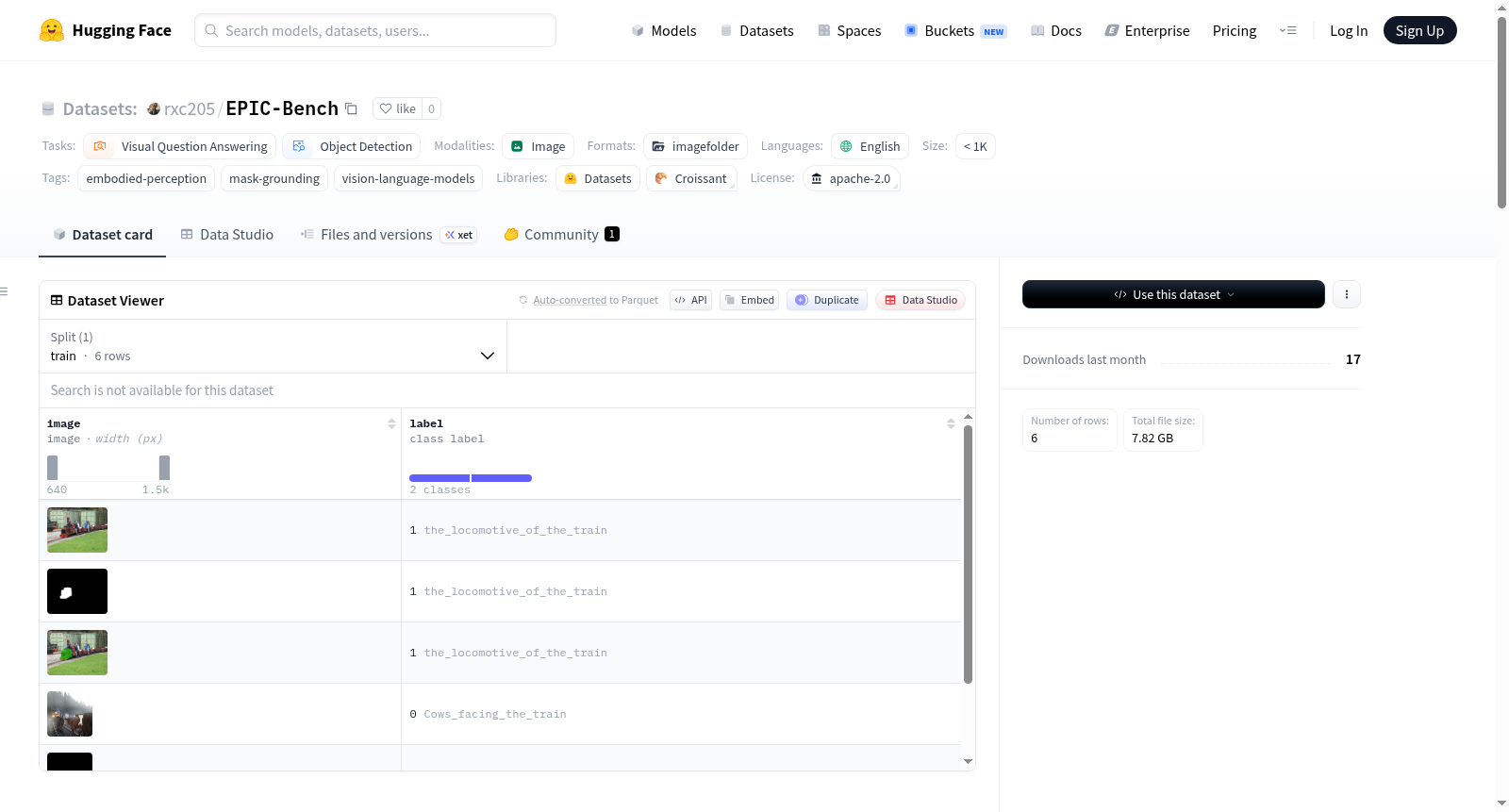Click the Cows_facing_the_train label cell
Screen dimensions: 1509x812
681,714
